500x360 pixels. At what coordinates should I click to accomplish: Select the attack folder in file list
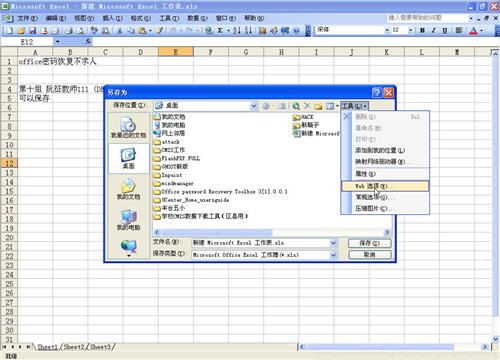[167, 142]
